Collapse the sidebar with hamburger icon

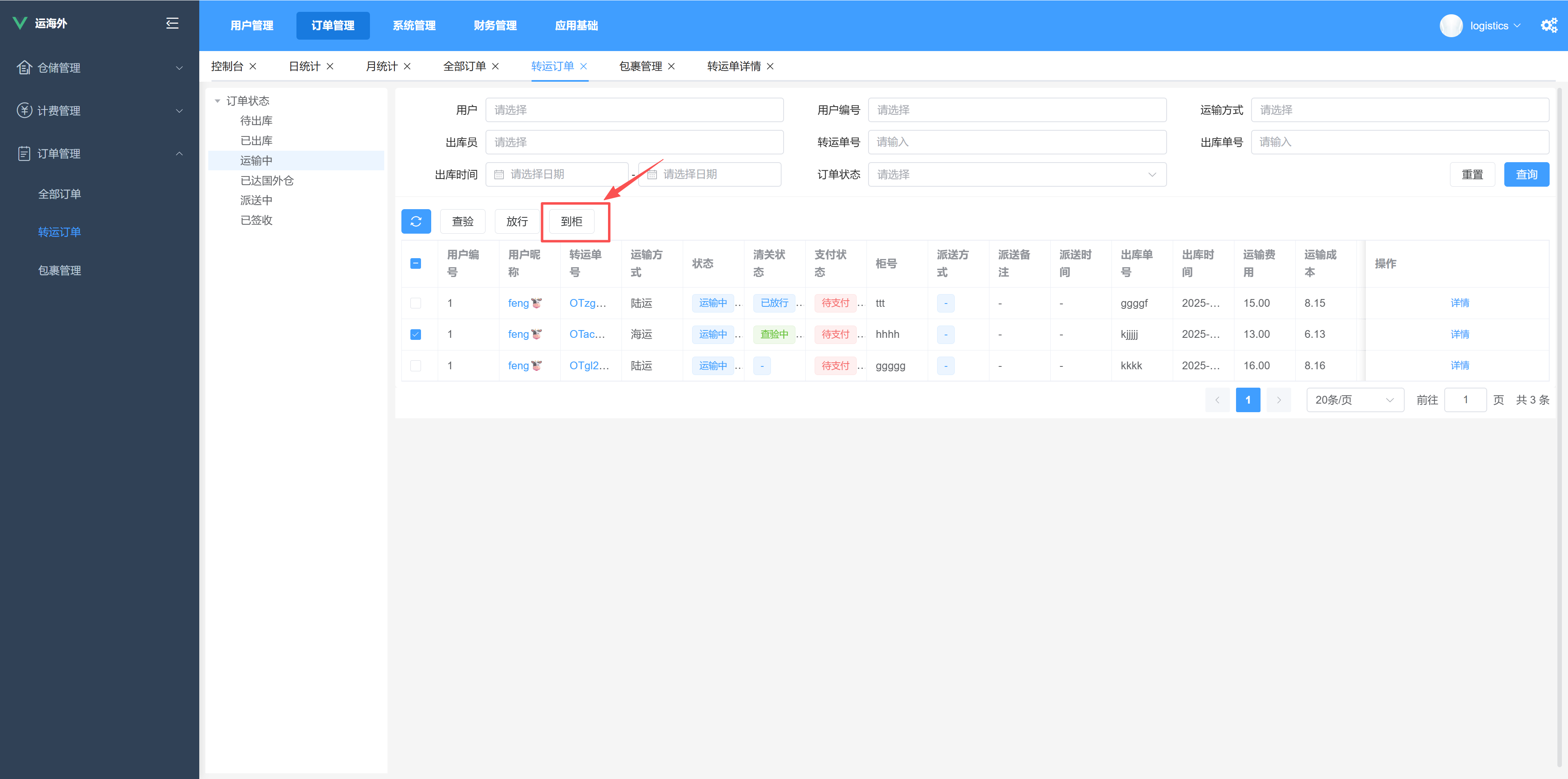tap(172, 23)
